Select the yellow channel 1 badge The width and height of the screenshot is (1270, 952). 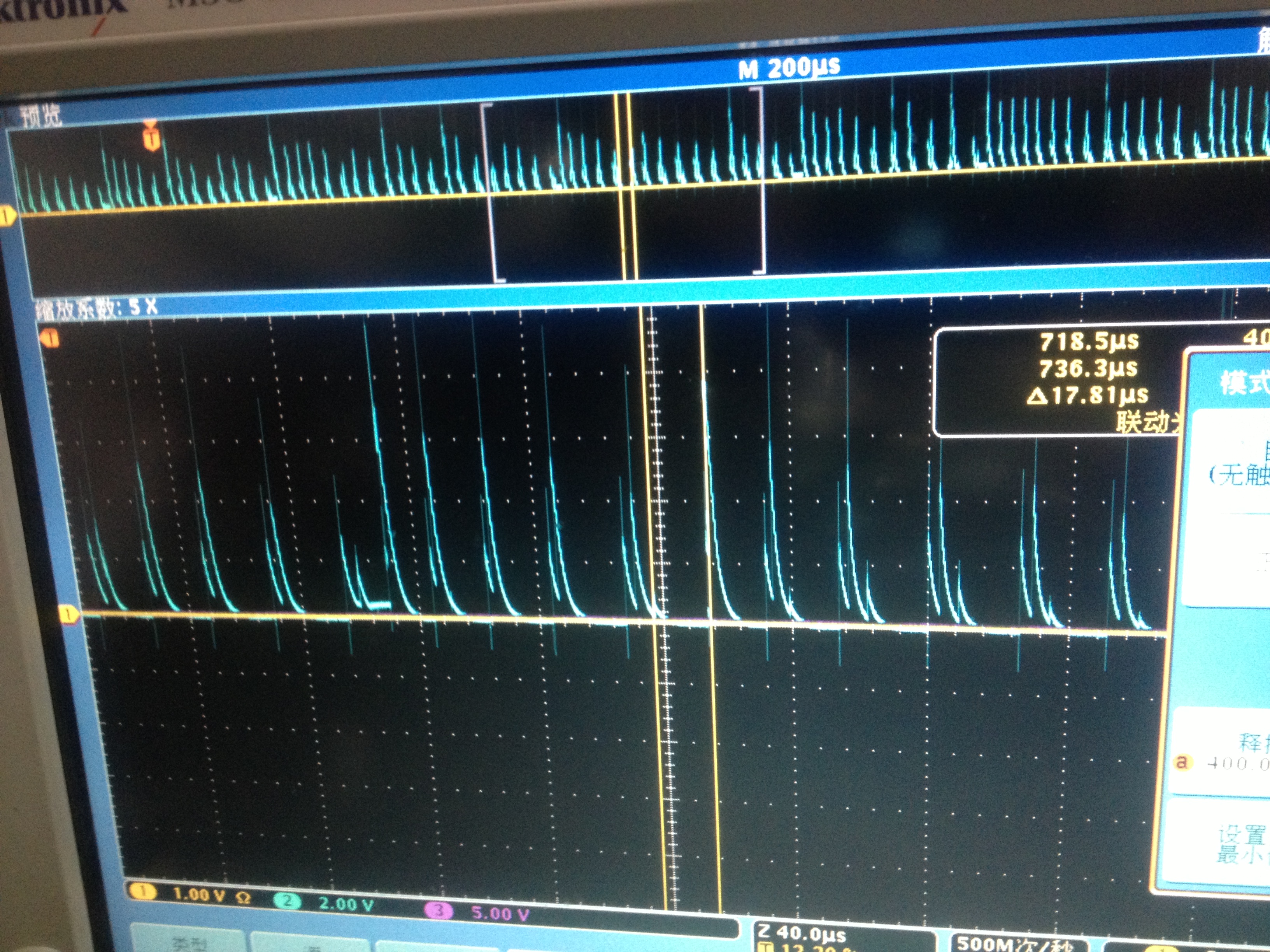(x=142, y=892)
